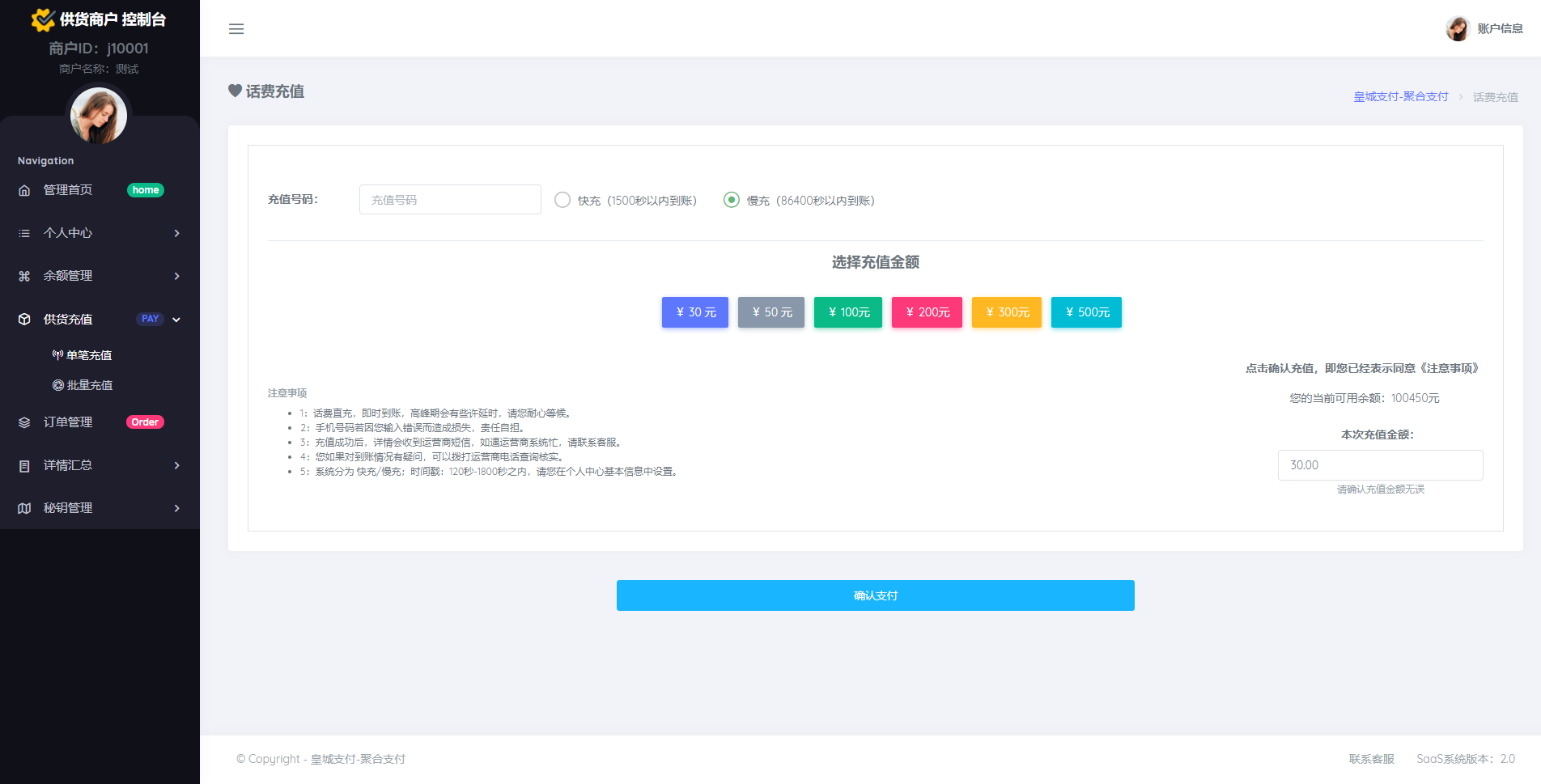Select the 供货充值 PAY icon

point(24,319)
